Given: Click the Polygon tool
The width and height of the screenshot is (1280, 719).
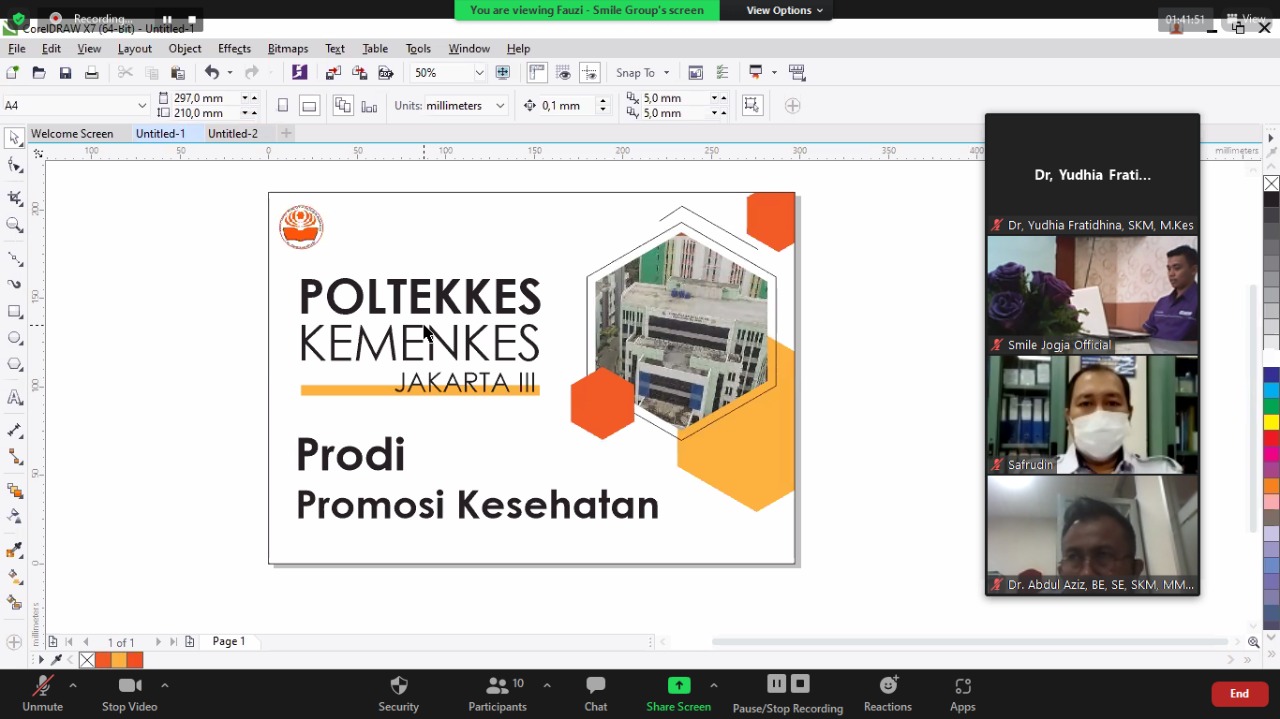Looking at the screenshot, I should point(14,365).
